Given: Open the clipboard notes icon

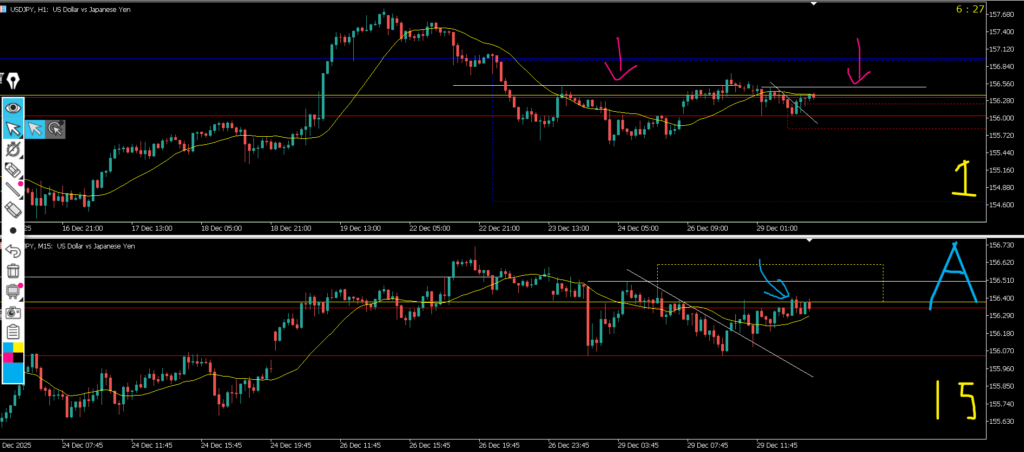Looking at the screenshot, I should 13,332.
